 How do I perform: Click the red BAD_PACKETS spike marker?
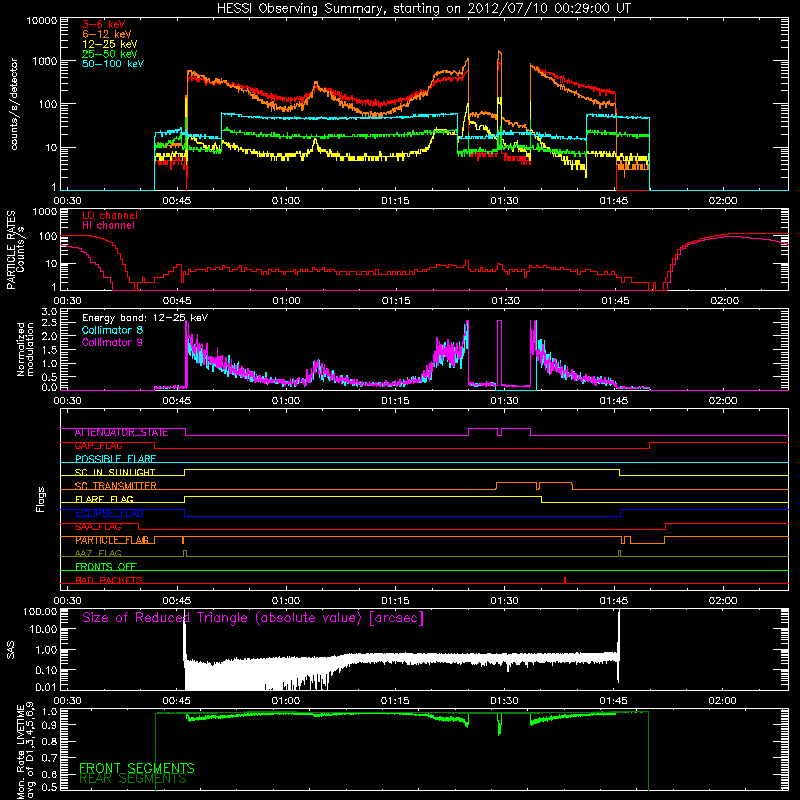[565, 580]
